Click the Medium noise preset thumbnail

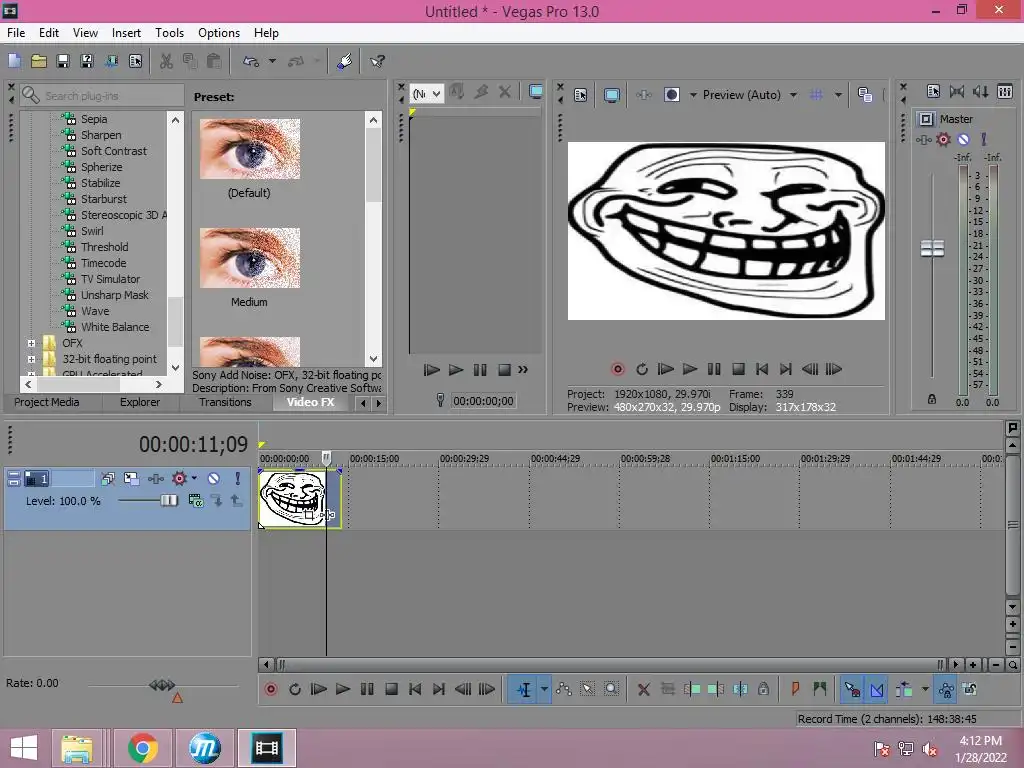[x=249, y=258]
